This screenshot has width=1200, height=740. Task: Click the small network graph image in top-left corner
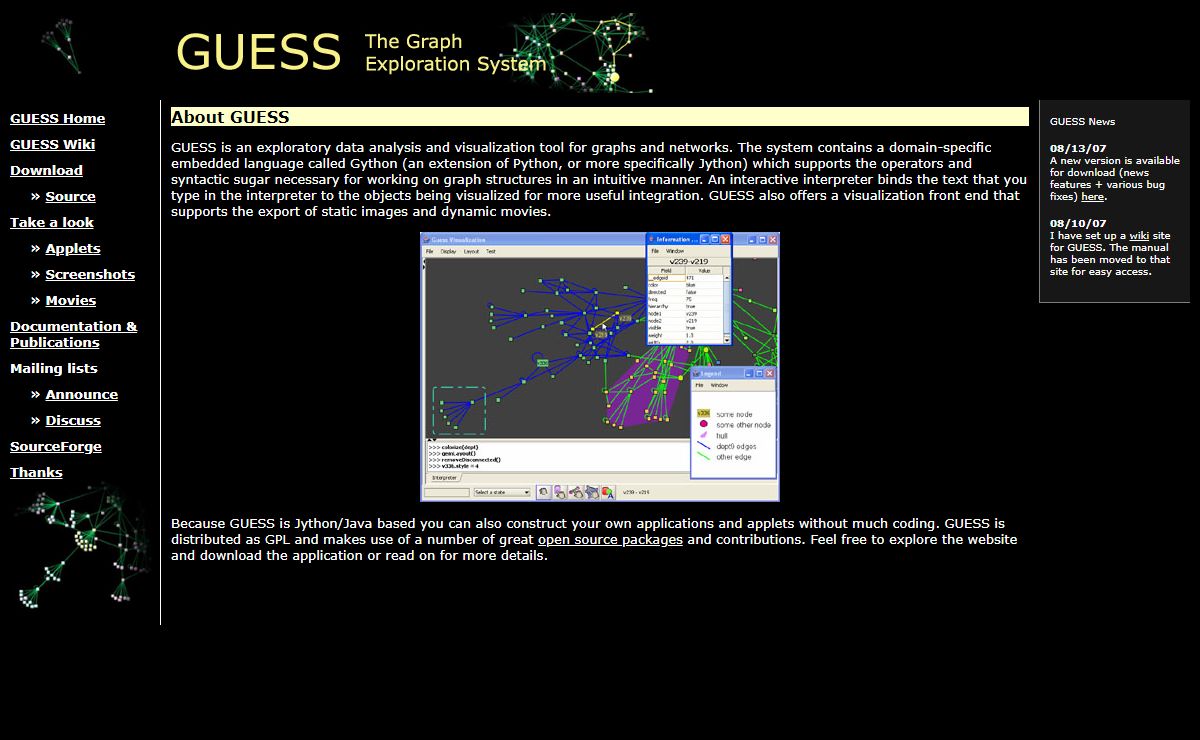(x=62, y=46)
